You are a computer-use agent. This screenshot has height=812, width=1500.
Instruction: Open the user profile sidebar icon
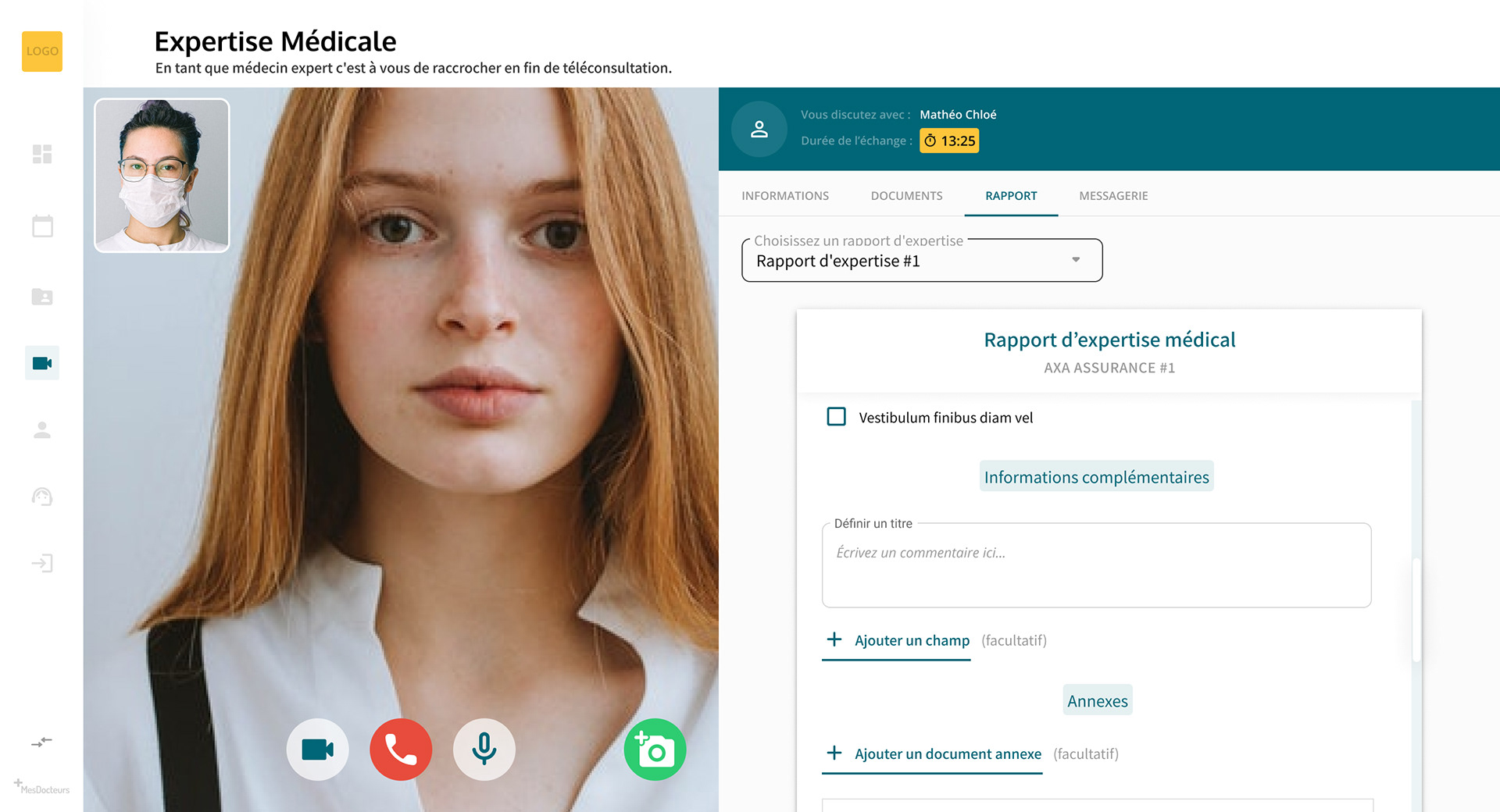(x=42, y=430)
